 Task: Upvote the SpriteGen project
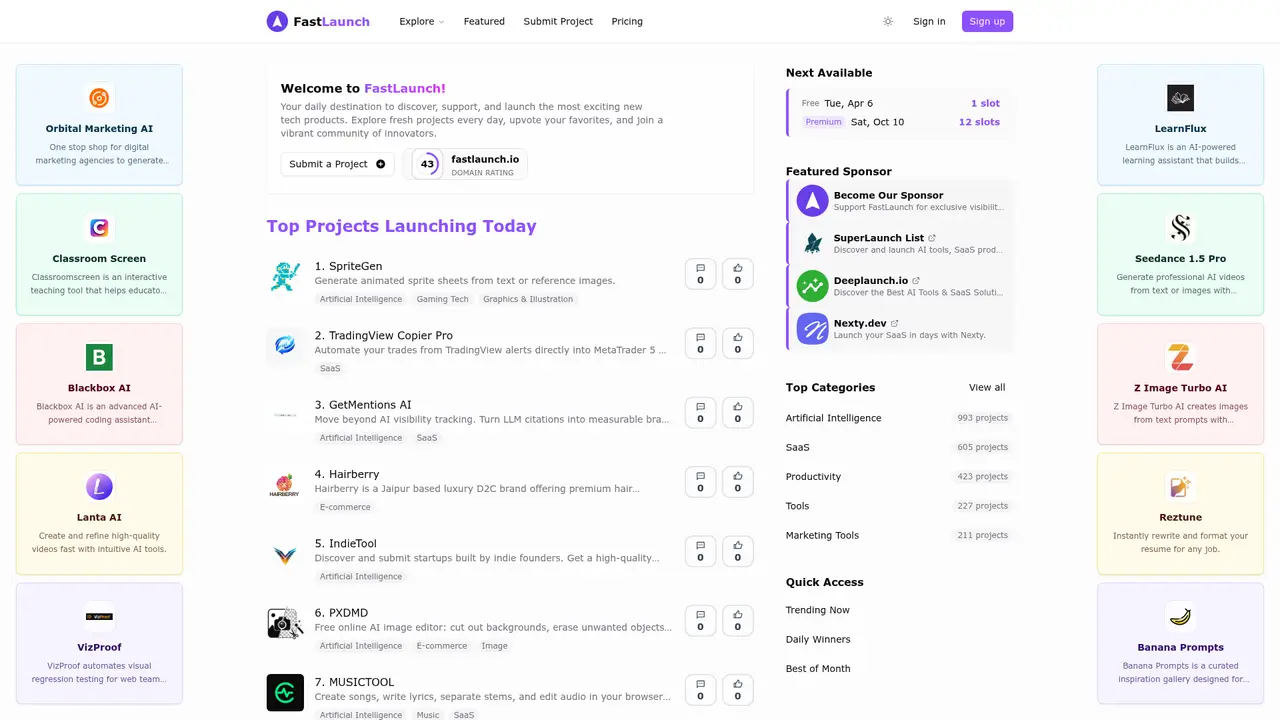[x=738, y=274]
